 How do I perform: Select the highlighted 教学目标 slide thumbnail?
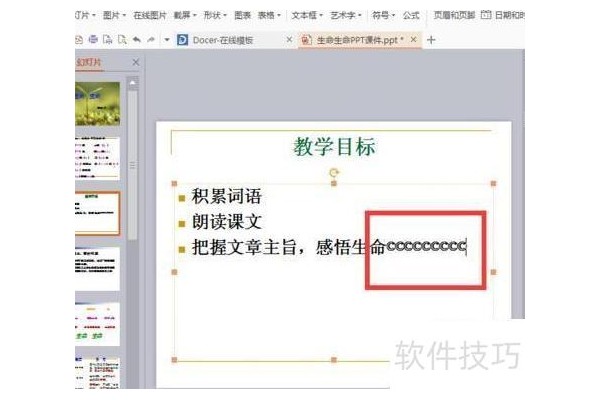pos(98,213)
